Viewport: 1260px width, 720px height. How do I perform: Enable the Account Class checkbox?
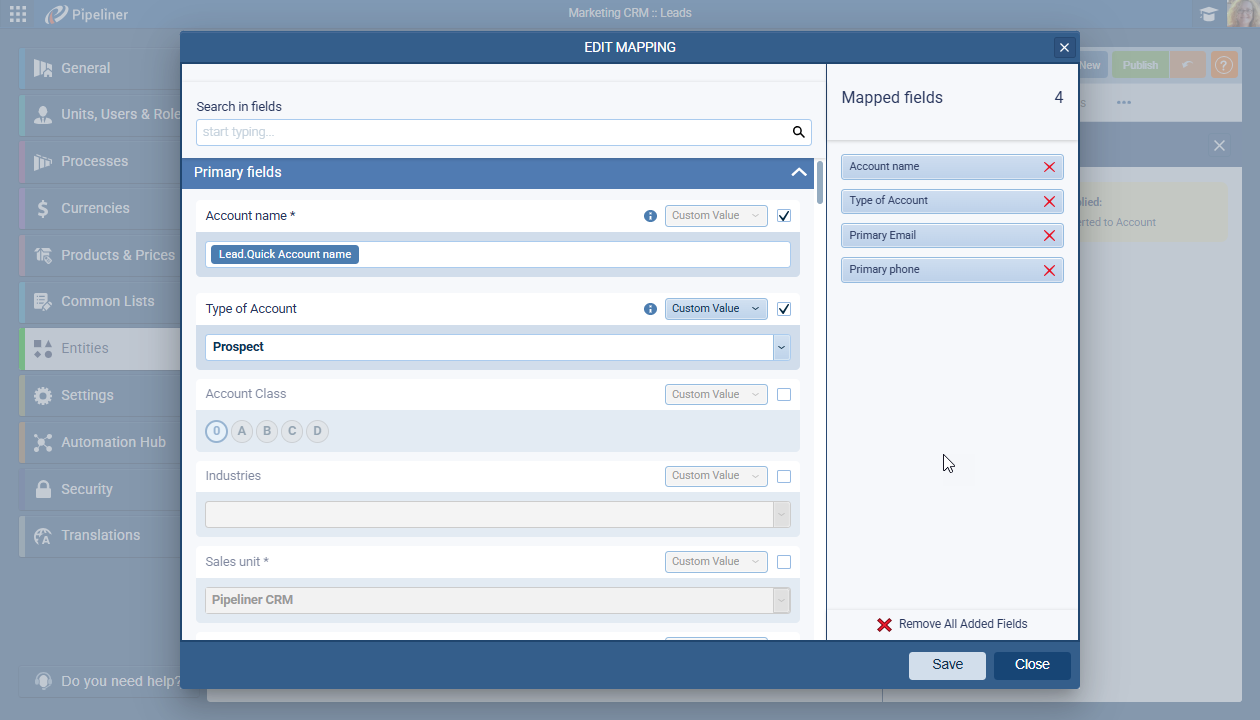784,395
